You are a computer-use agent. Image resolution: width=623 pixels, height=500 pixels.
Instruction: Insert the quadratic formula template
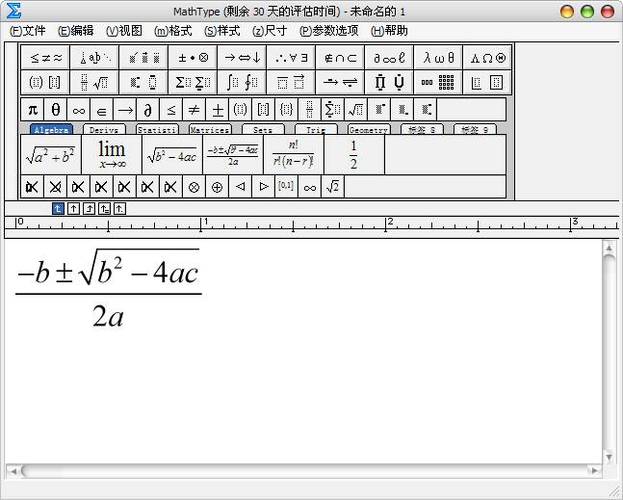[233, 155]
